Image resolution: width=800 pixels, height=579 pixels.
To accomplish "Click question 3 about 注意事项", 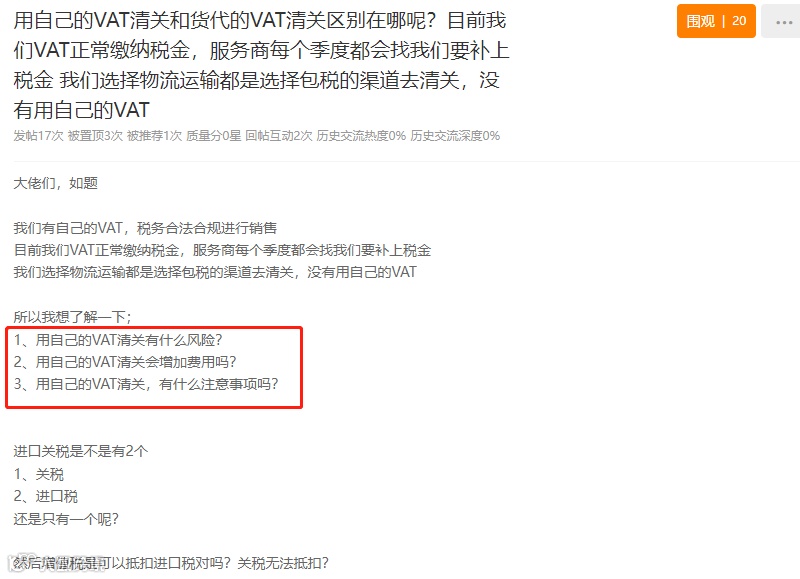I will tap(146, 384).
